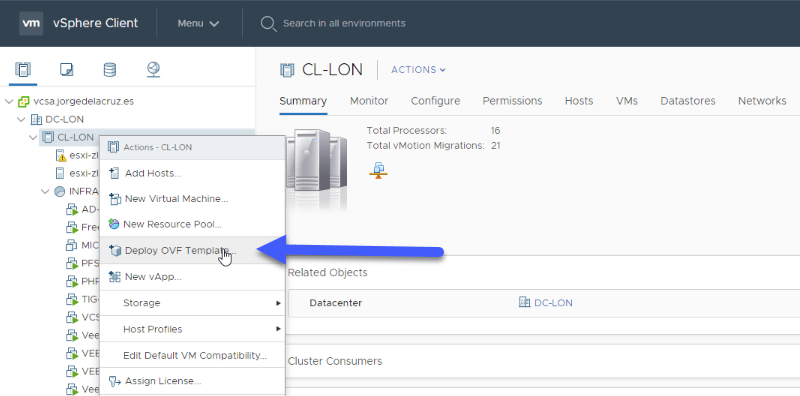Viewport: 800px width, 396px height.
Task: Click the New Resource Pool icon in menu
Action: coord(114,224)
